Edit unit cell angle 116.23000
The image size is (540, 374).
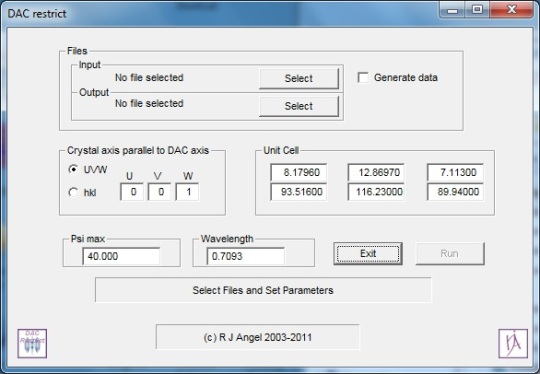(x=376, y=192)
